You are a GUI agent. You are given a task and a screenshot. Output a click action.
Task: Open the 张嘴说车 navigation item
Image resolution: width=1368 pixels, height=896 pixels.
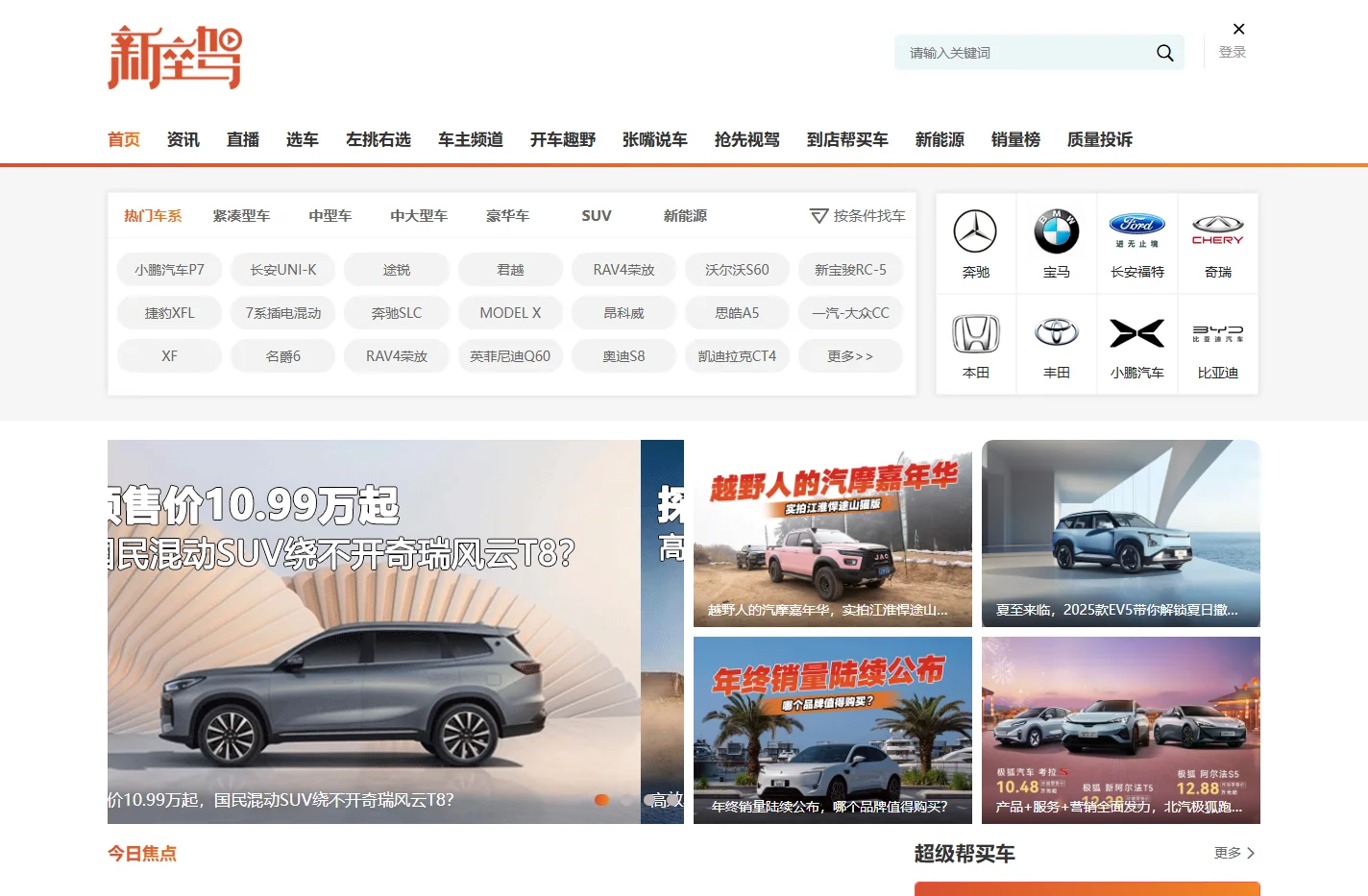655,139
